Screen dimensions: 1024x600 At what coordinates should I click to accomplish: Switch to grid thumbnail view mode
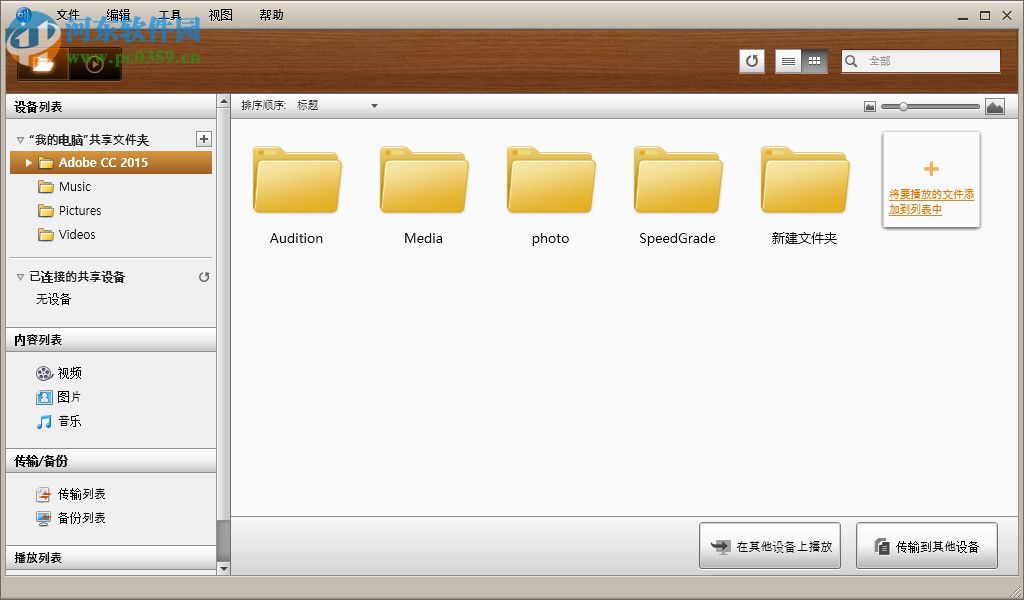coord(815,61)
